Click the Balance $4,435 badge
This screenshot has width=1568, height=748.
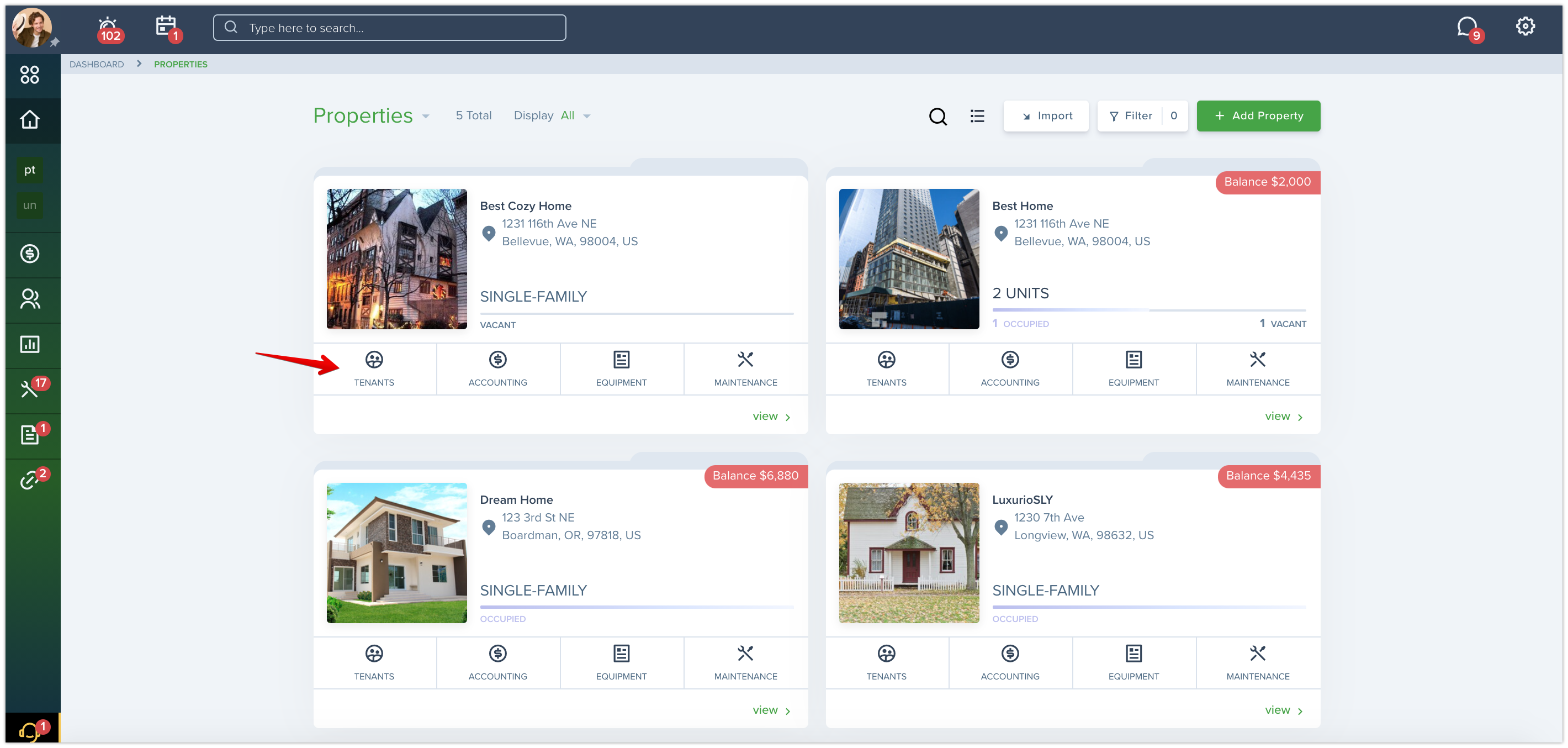tap(1269, 476)
